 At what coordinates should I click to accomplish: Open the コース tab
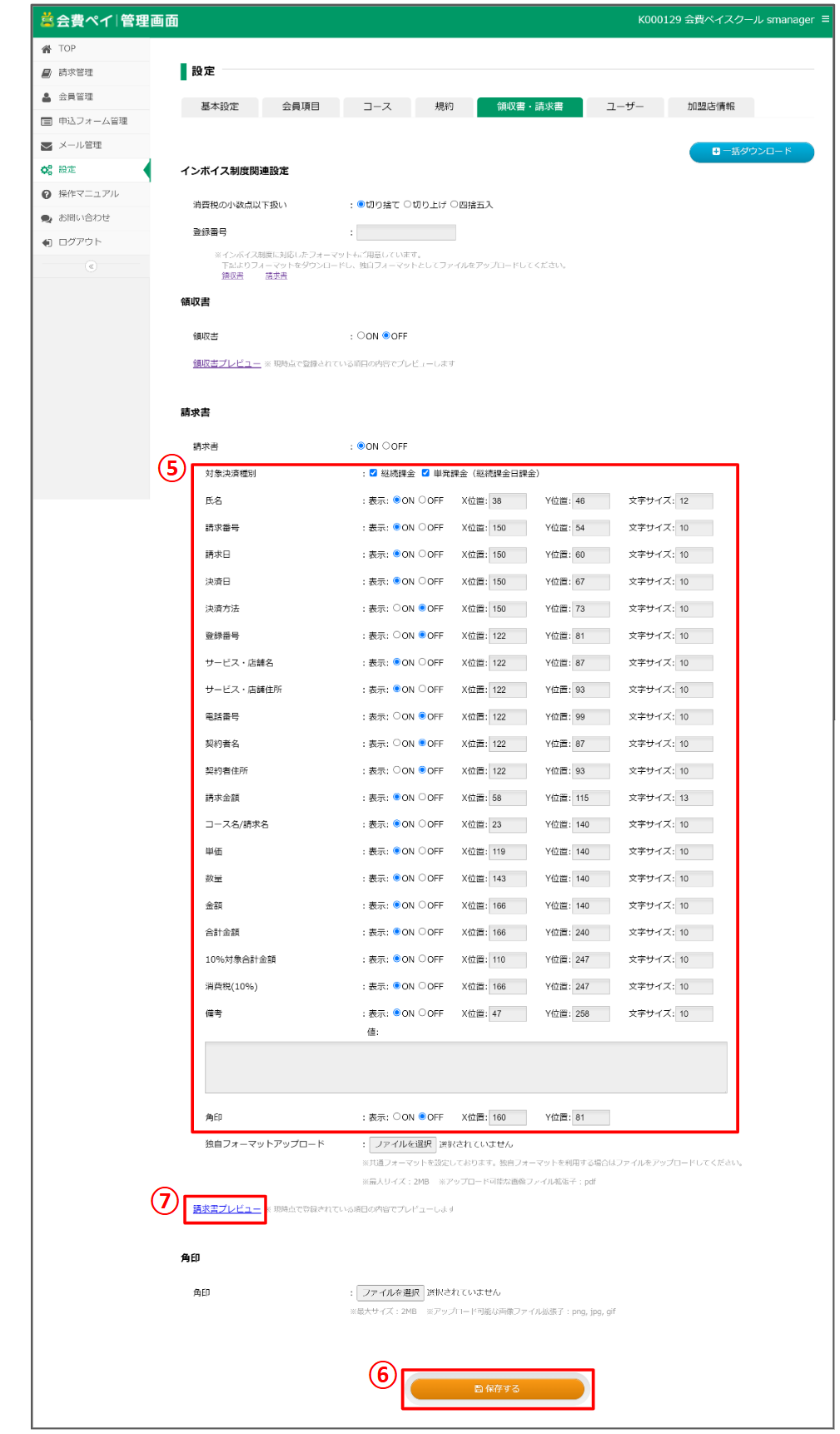(x=377, y=107)
